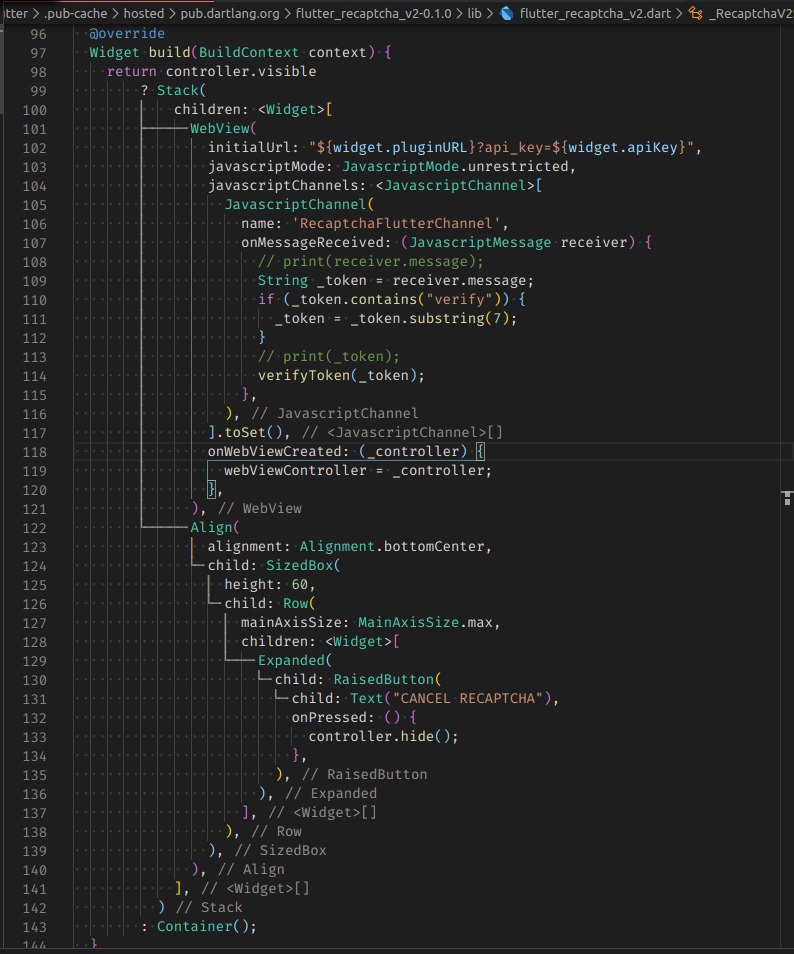Image resolution: width=794 pixels, height=954 pixels.
Task: Click 'widget.apiKey' in the URL string
Action: (623, 147)
